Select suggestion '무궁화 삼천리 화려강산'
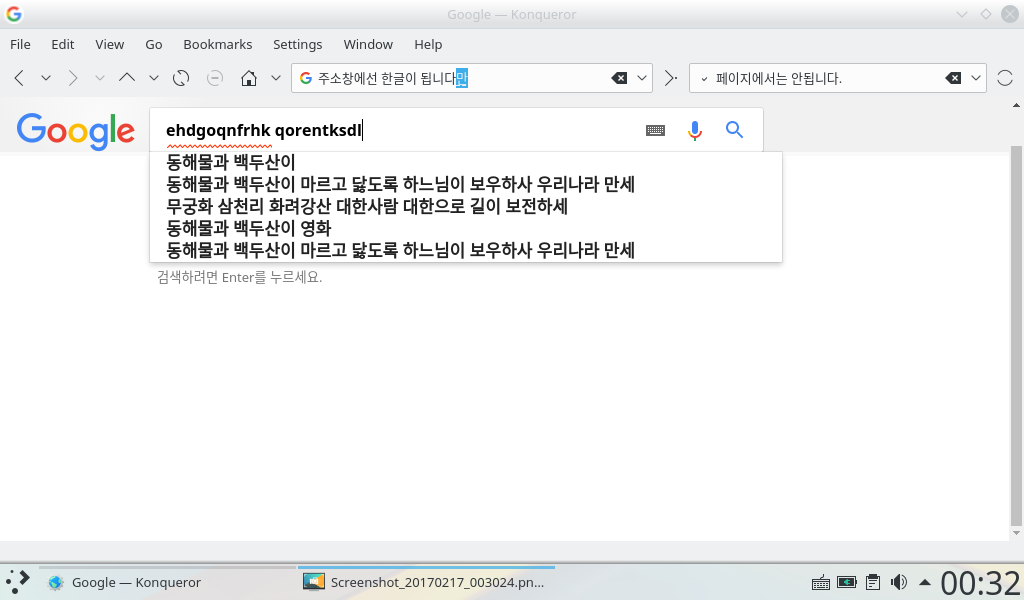Screen dimensions: 1024x600 466,206
